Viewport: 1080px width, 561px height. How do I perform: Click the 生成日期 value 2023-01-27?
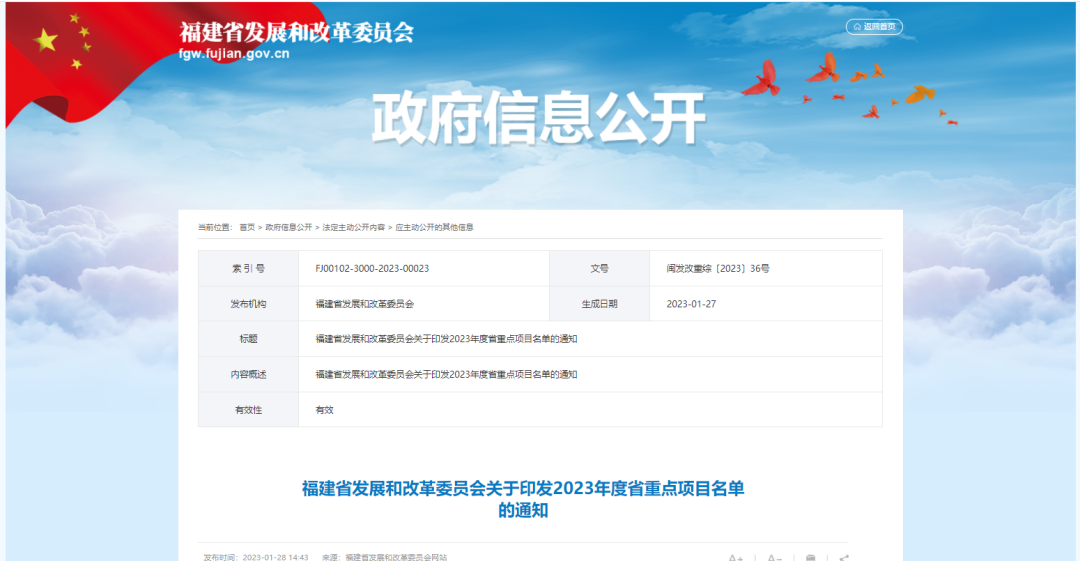click(x=691, y=304)
